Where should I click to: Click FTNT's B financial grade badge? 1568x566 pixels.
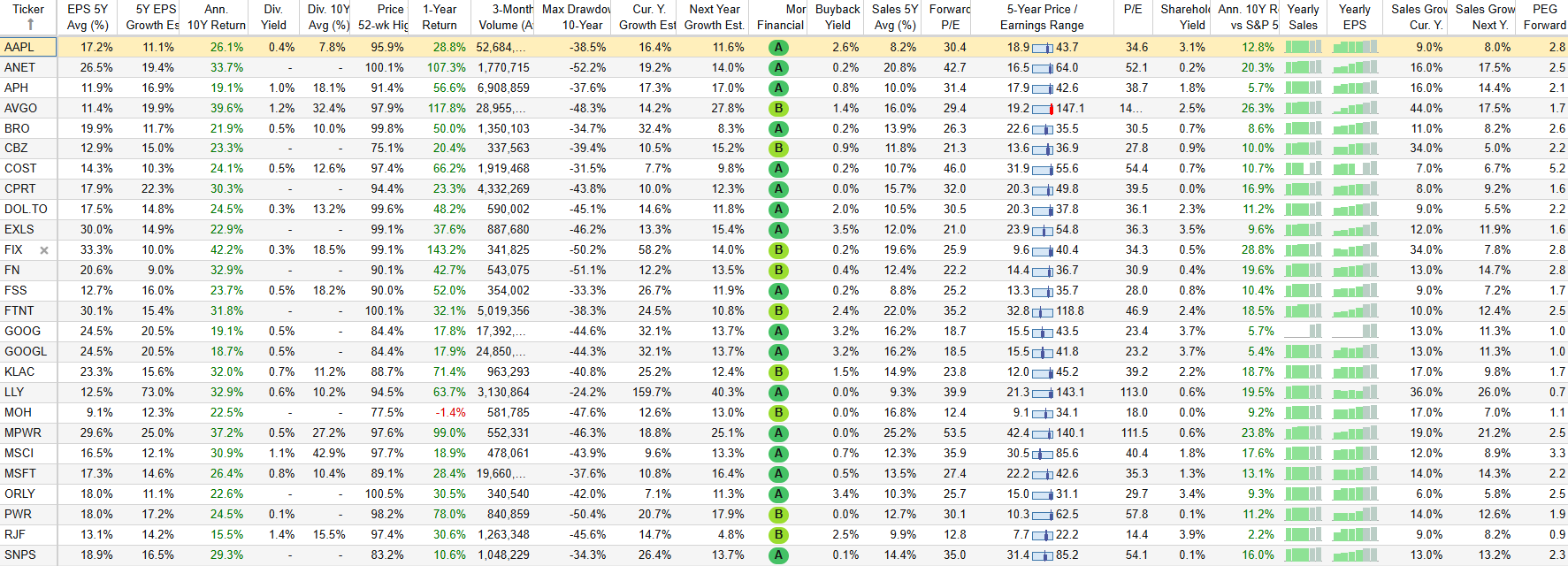click(x=778, y=311)
